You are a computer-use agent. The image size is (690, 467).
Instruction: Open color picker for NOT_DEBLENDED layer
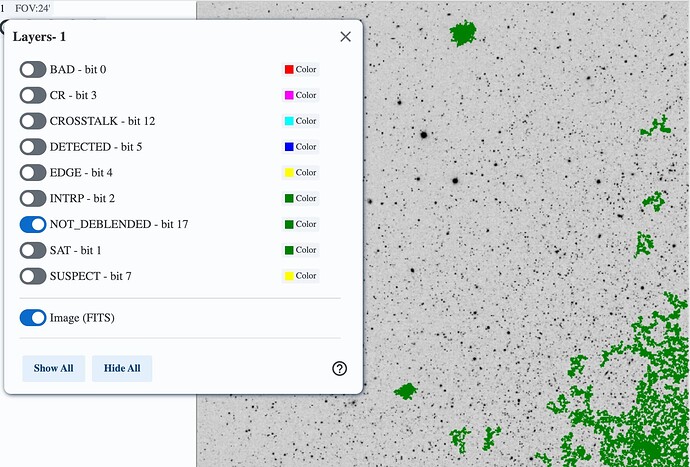pos(301,224)
